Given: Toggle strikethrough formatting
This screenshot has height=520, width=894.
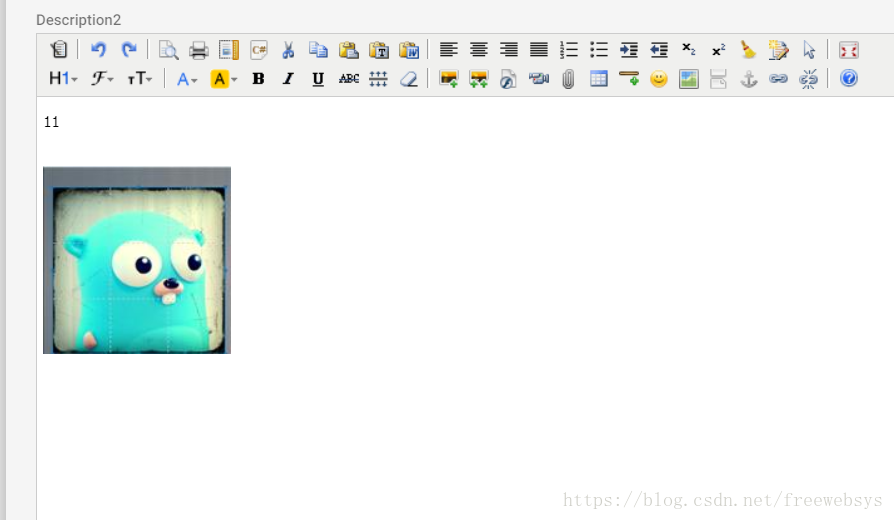Looking at the screenshot, I should pyautogui.click(x=348, y=79).
